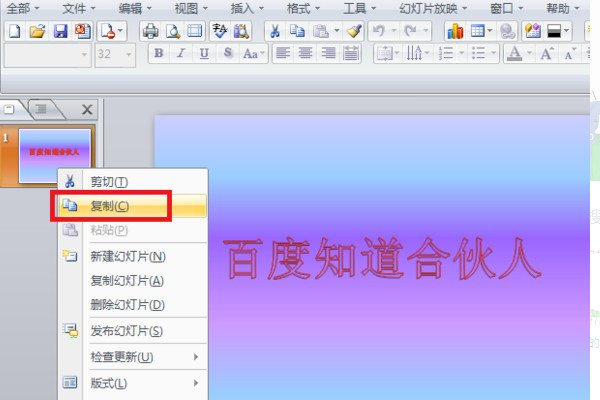
Task: Click the Open folder icon
Action: (37, 31)
